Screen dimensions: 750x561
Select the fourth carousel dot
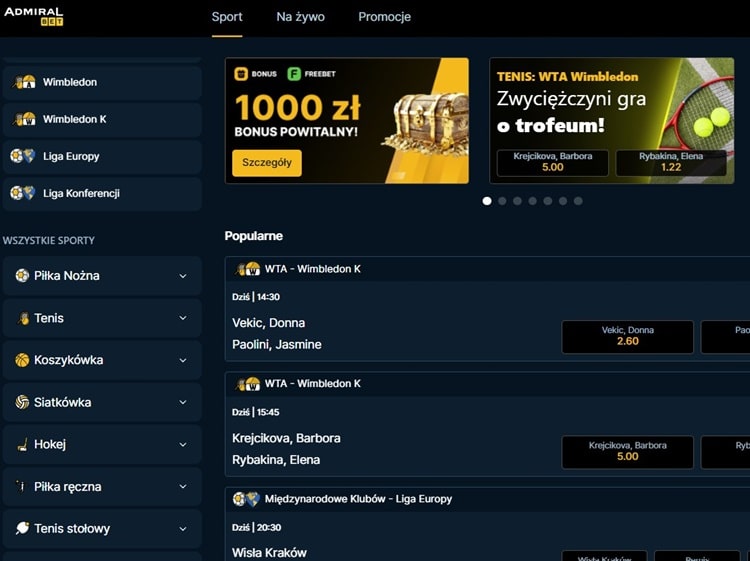coord(532,201)
